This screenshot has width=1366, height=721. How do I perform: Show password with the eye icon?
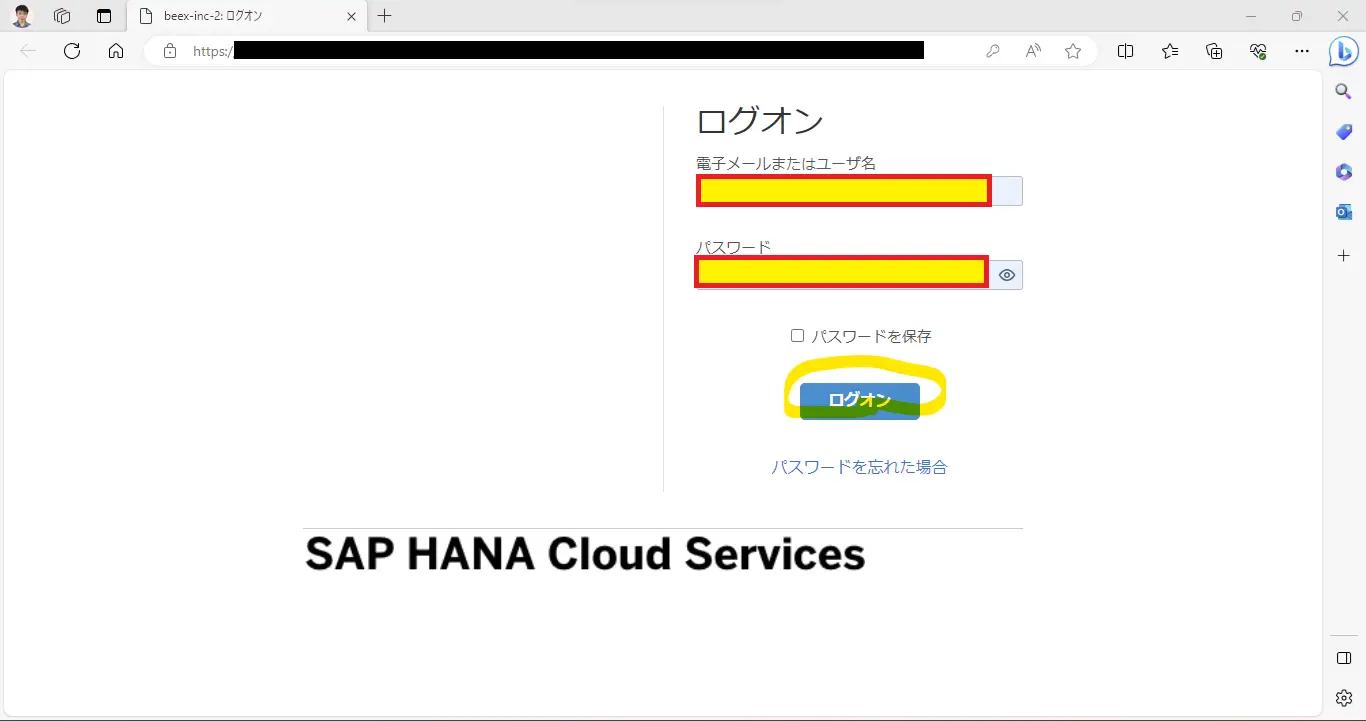coord(1007,275)
